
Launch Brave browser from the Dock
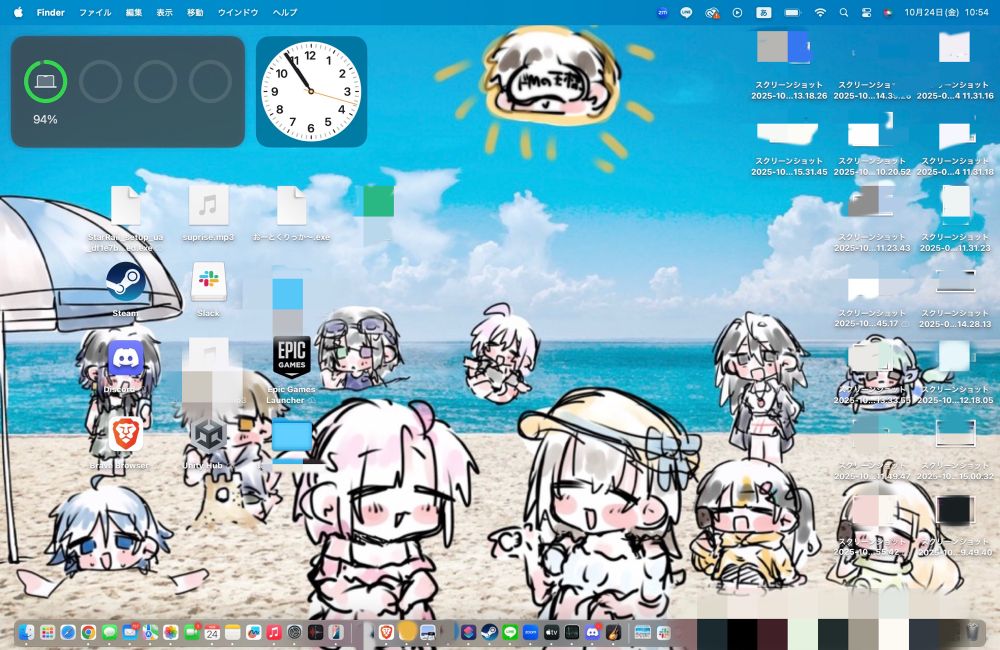(x=386, y=632)
